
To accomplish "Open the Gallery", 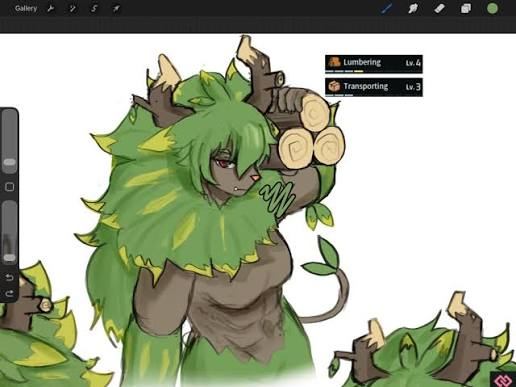I will point(26,8).
